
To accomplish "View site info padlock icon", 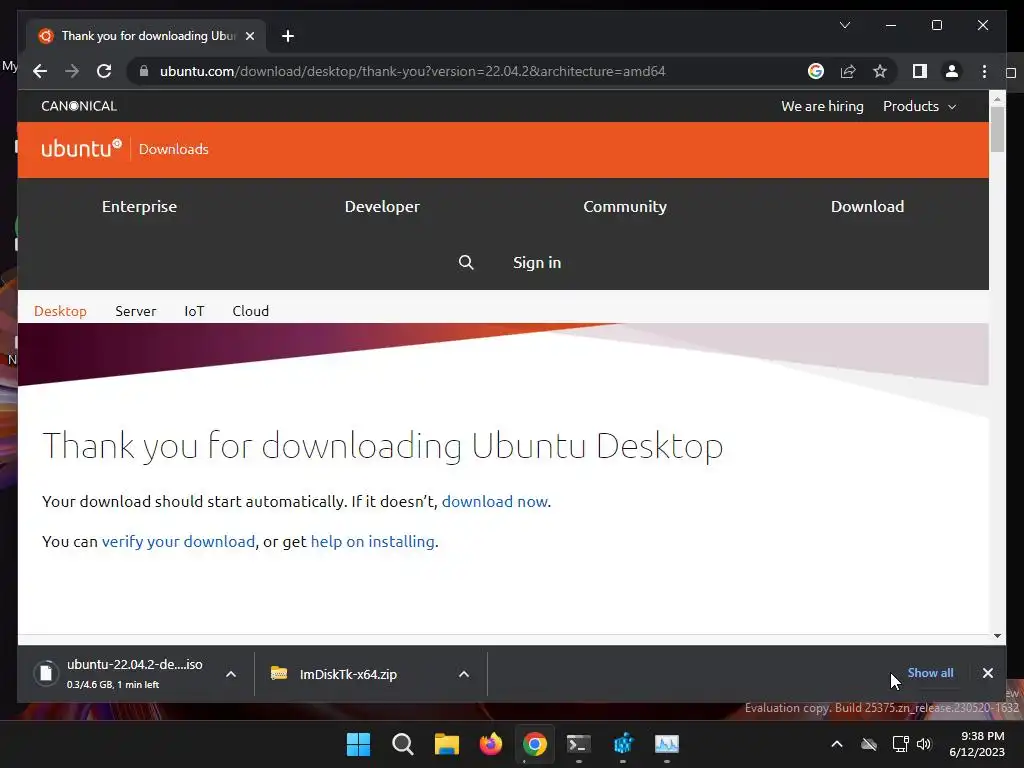I will click(x=144, y=71).
